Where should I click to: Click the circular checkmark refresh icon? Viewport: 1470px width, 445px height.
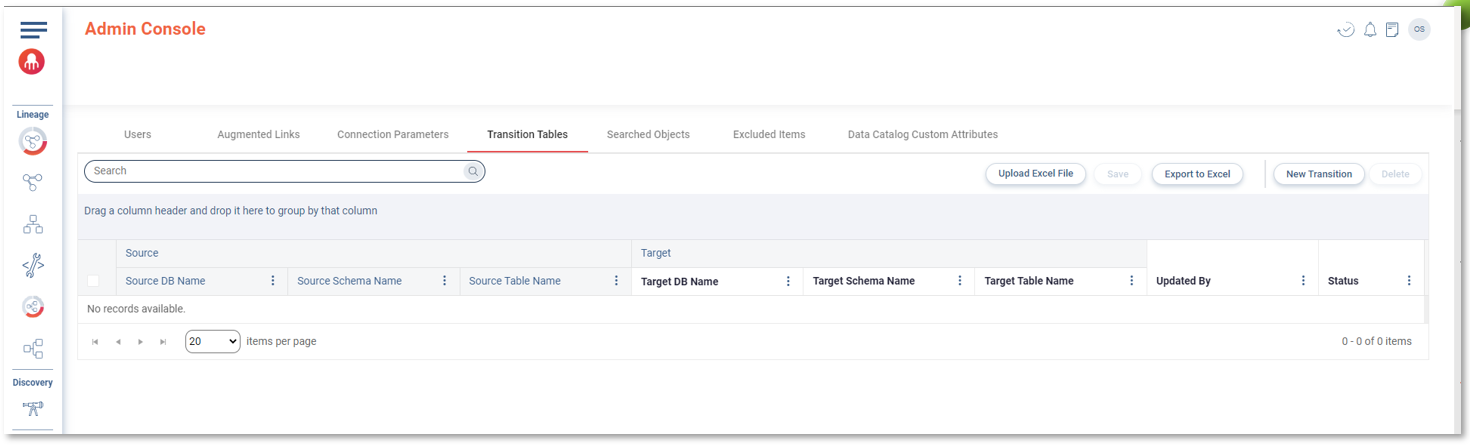click(x=1346, y=30)
